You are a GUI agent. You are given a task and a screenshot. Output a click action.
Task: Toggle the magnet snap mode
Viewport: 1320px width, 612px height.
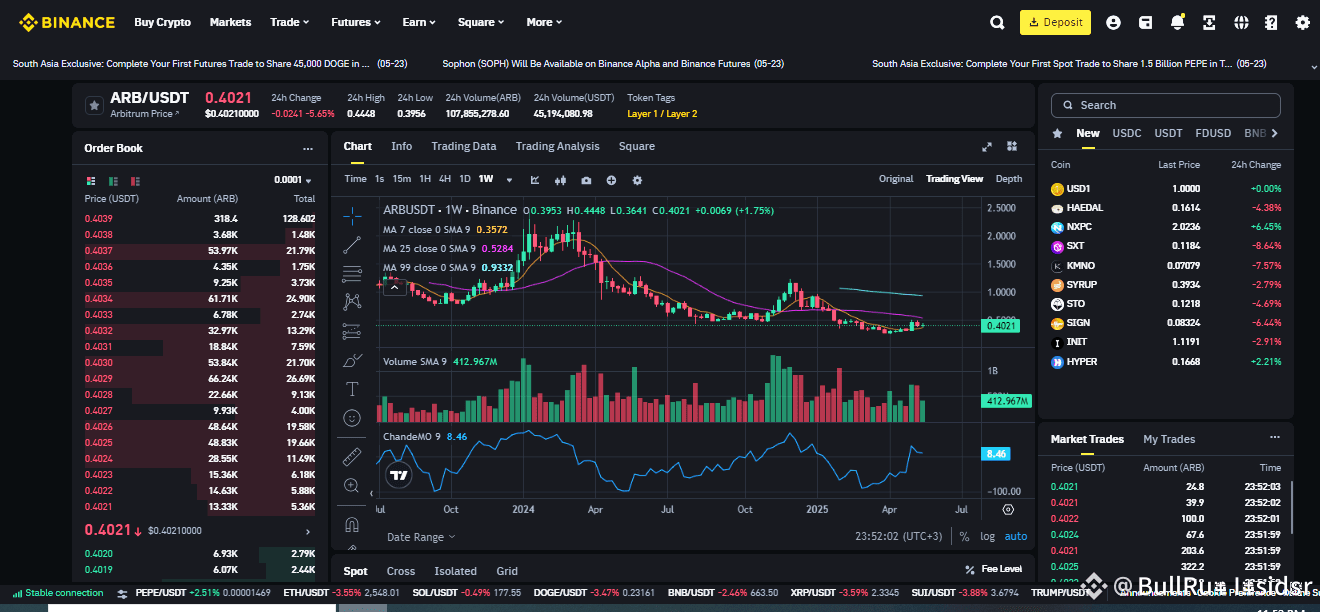pos(352,524)
